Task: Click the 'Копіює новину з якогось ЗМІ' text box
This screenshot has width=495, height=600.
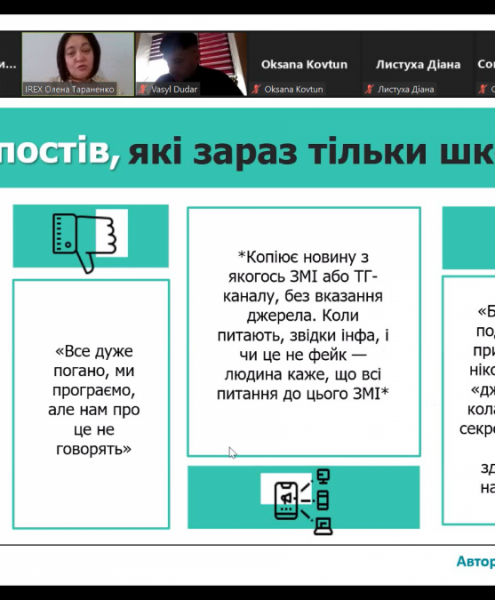Action: click(x=304, y=332)
